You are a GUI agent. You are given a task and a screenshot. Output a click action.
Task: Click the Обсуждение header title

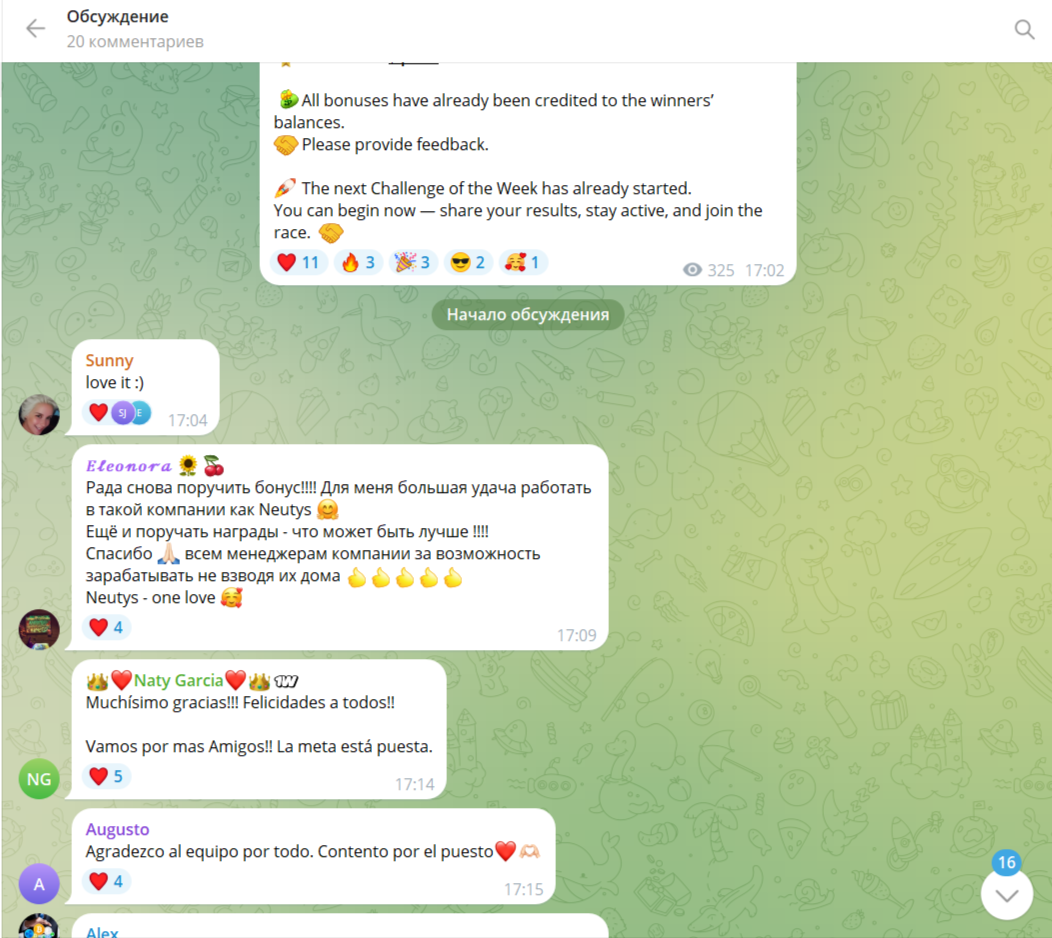click(x=117, y=16)
